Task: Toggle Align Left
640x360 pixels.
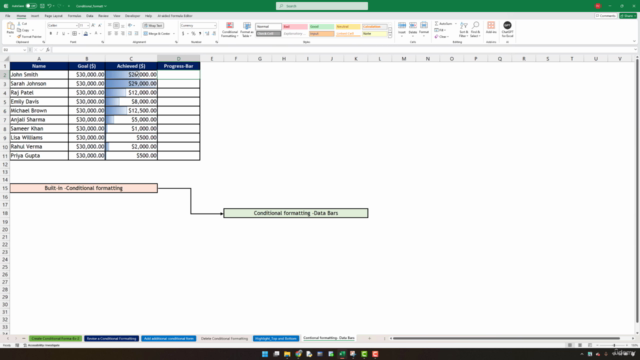Action: coord(110,33)
